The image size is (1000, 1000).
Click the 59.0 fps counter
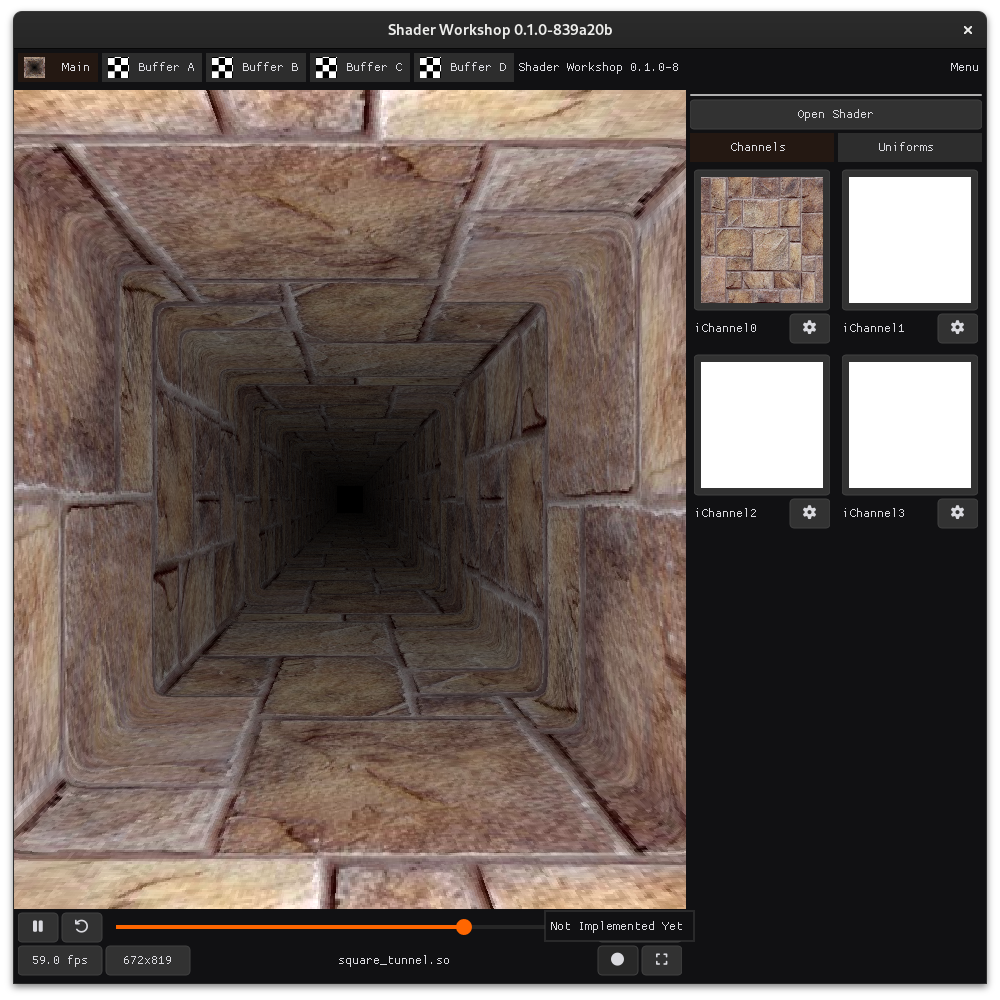point(59,960)
